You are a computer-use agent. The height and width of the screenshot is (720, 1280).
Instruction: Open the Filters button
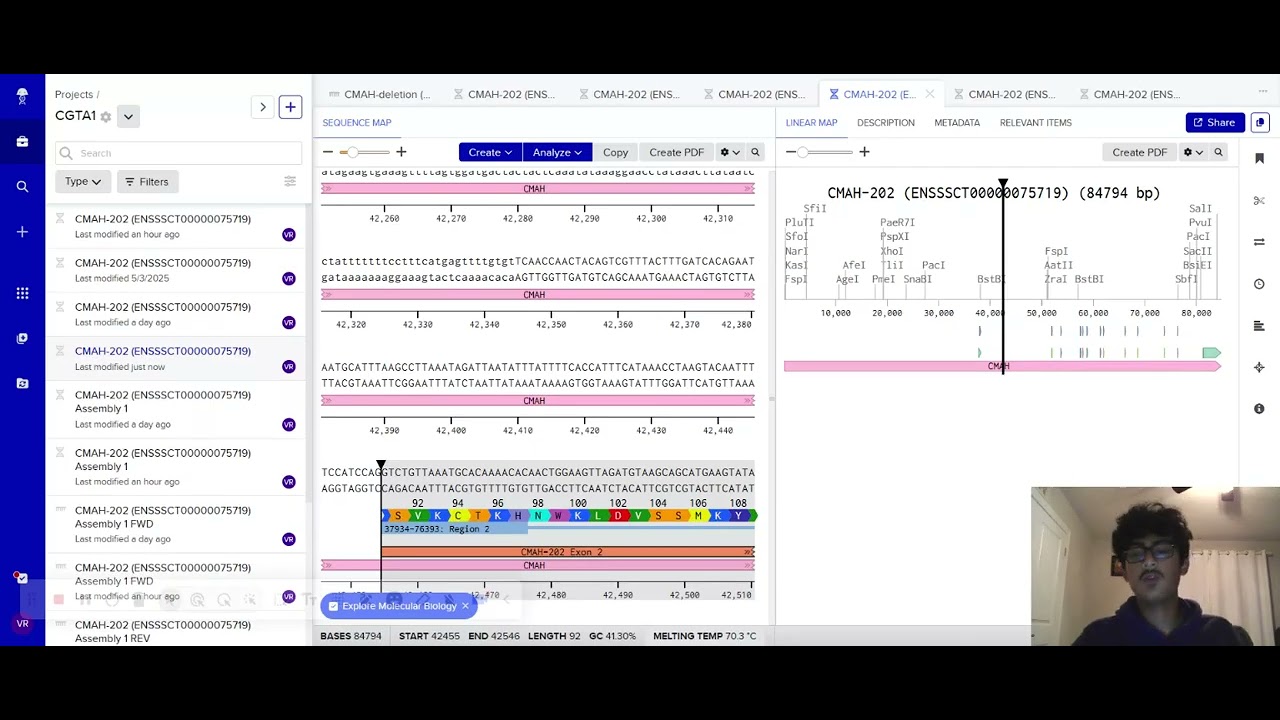(x=146, y=181)
